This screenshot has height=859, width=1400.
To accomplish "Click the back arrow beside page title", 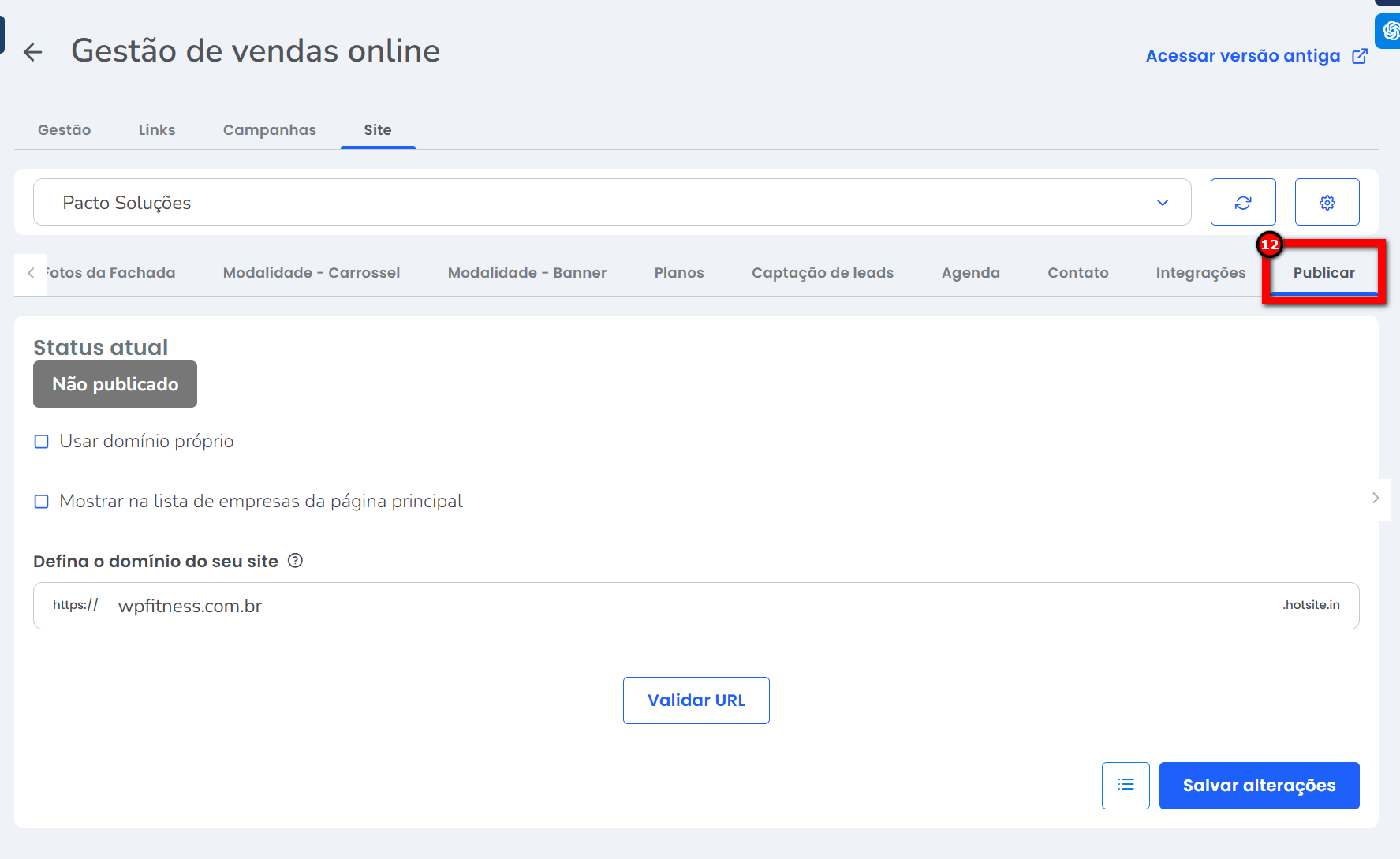I will point(32,53).
